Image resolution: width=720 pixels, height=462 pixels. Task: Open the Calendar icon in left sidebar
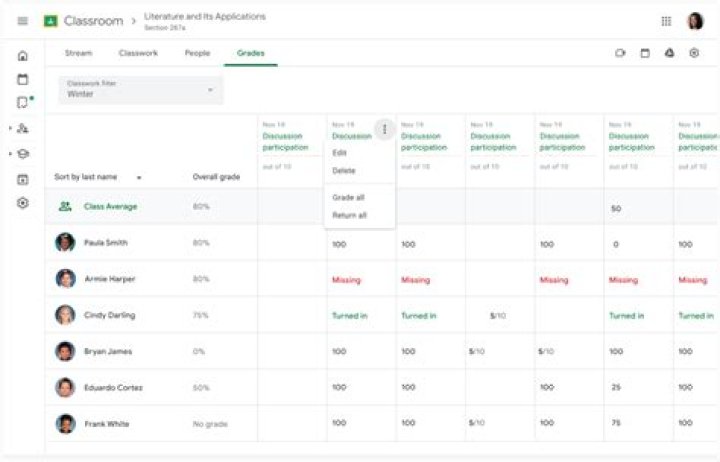(x=22, y=79)
